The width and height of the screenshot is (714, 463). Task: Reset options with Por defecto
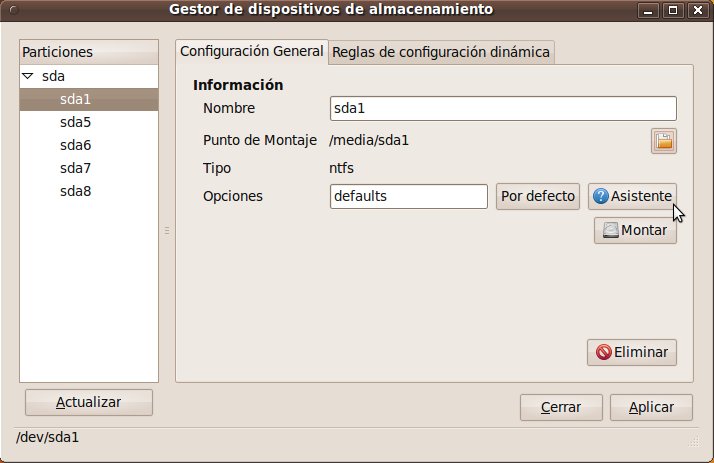538,196
